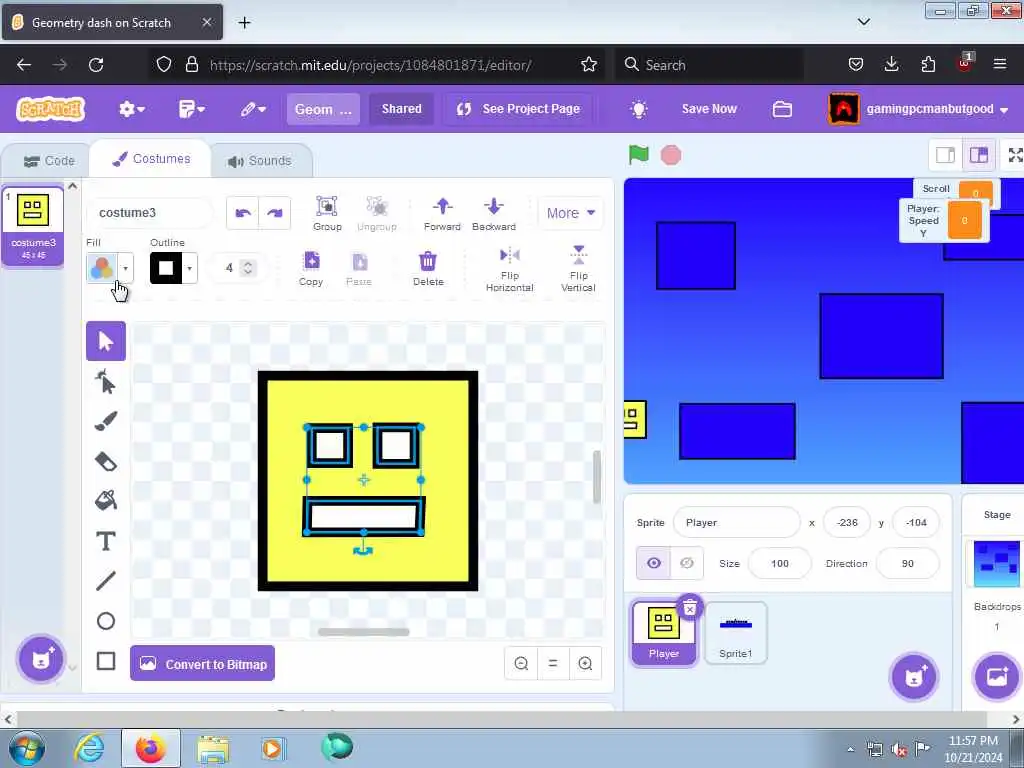This screenshot has height=768, width=1024.
Task: Select the Sprite1 sprite thumbnail
Action: point(735,633)
